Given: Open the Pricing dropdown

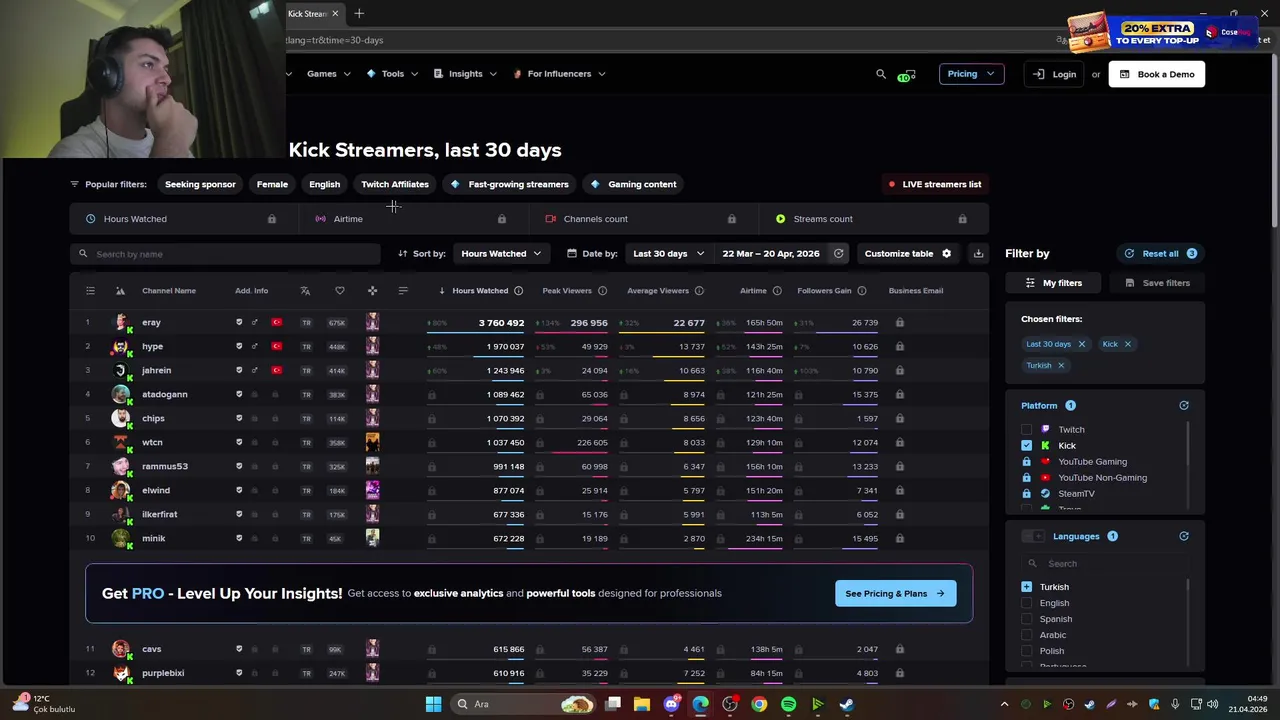Looking at the screenshot, I should pyautogui.click(x=971, y=74).
